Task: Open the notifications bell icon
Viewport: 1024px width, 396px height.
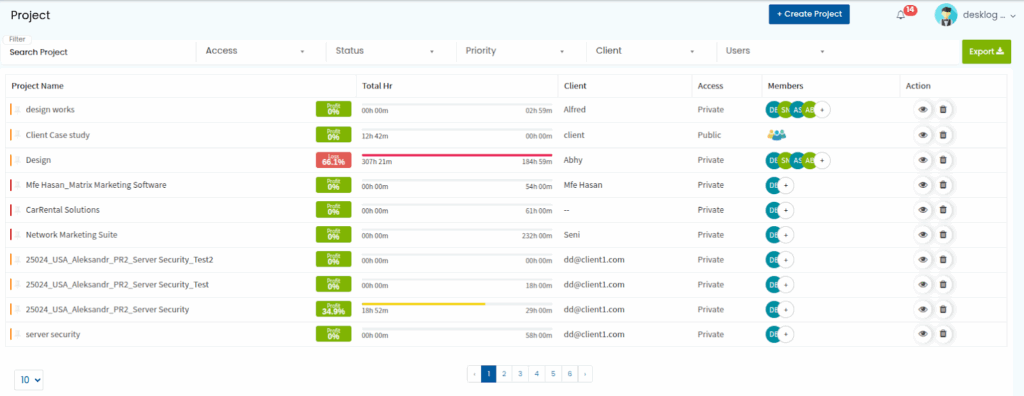Action: [x=901, y=15]
